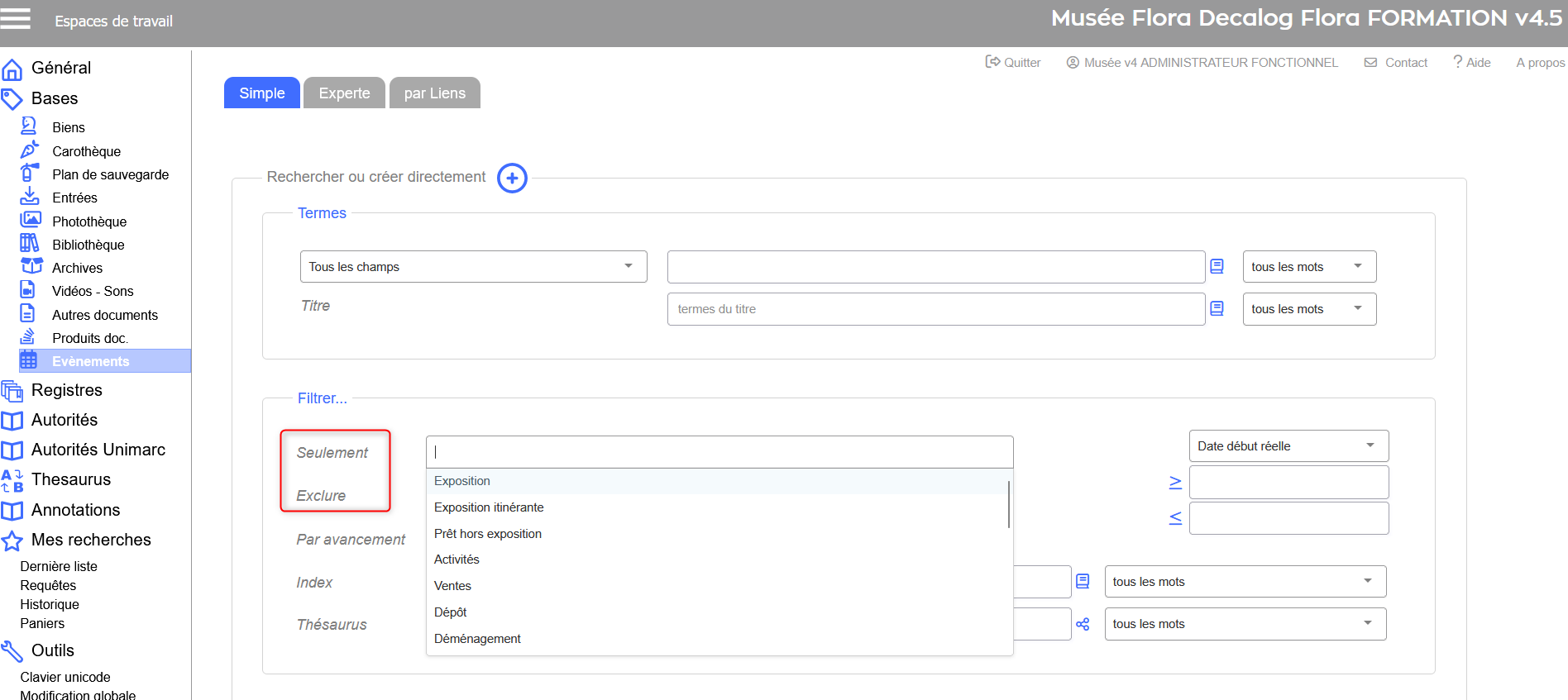Click the greater-than-or-equal date icon
Screen dimensions: 1568x700
1175,482
